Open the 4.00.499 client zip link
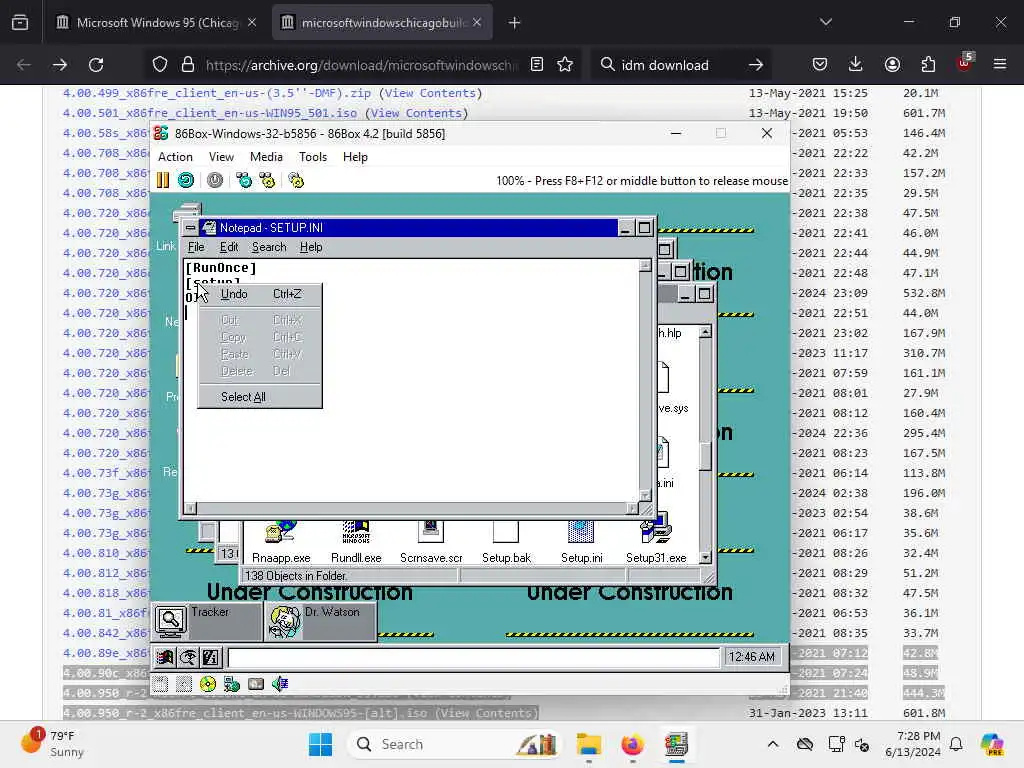 [x=217, y=93]
